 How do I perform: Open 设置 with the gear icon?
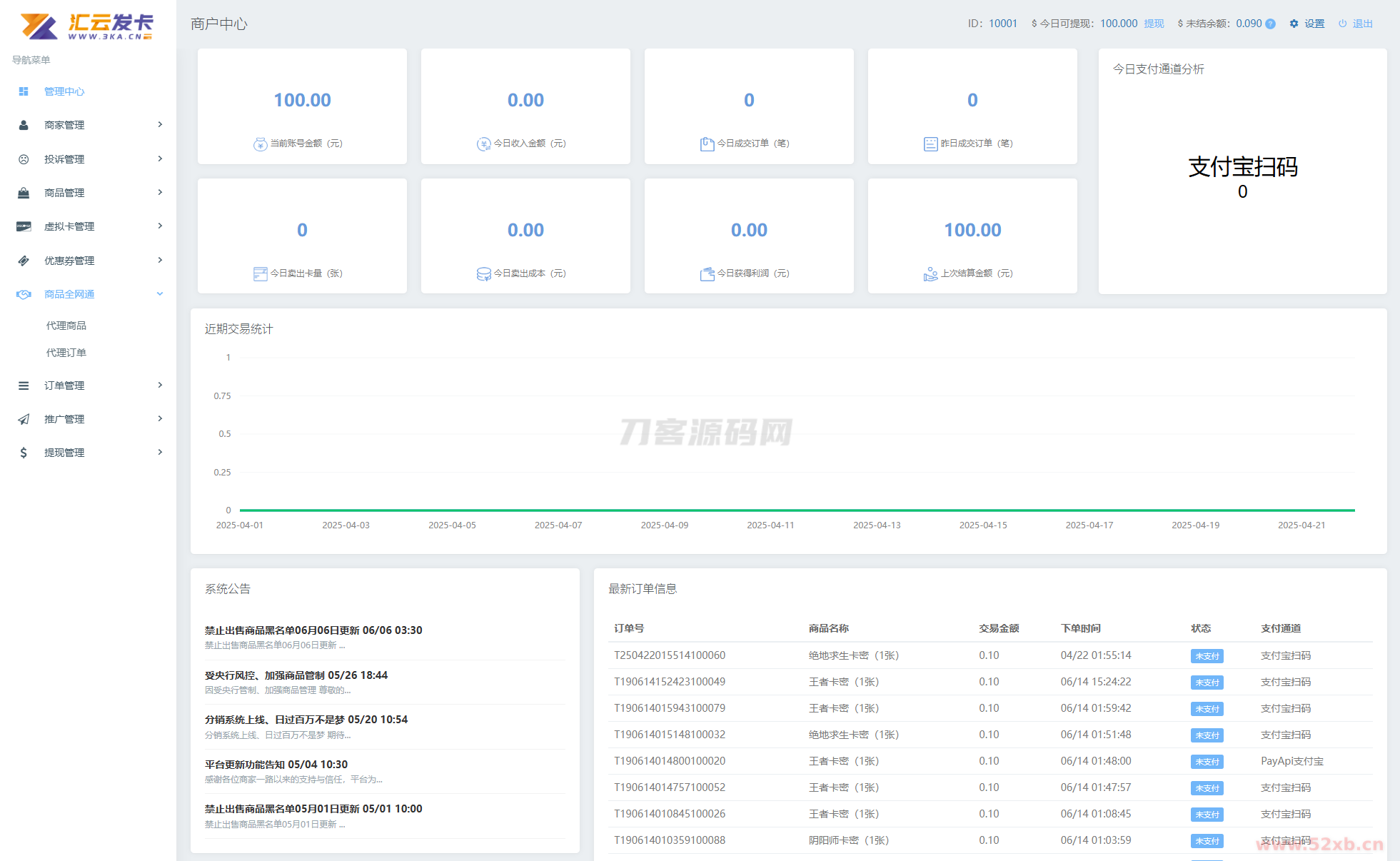1294,24
